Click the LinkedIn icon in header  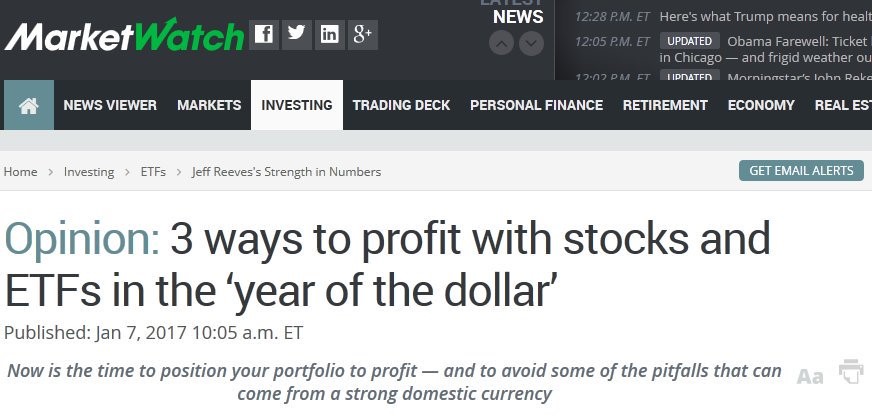(x=329, y=34)
